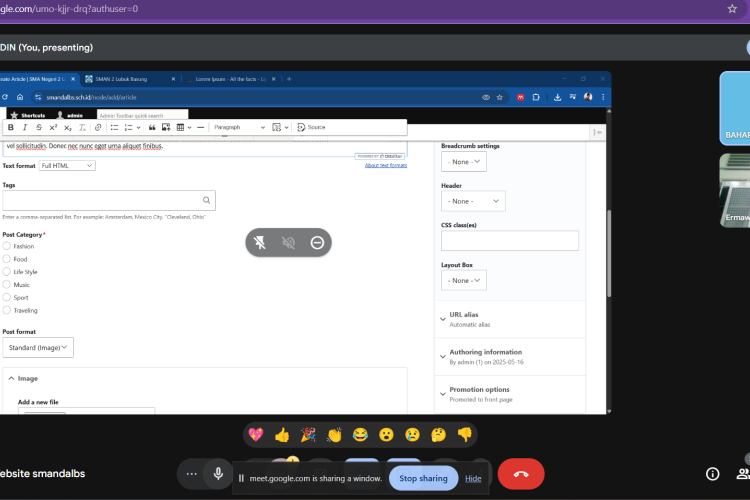Select the Music post category
Image resolution: width=750 pixels, height=500 pixels.
pos(7,284)
